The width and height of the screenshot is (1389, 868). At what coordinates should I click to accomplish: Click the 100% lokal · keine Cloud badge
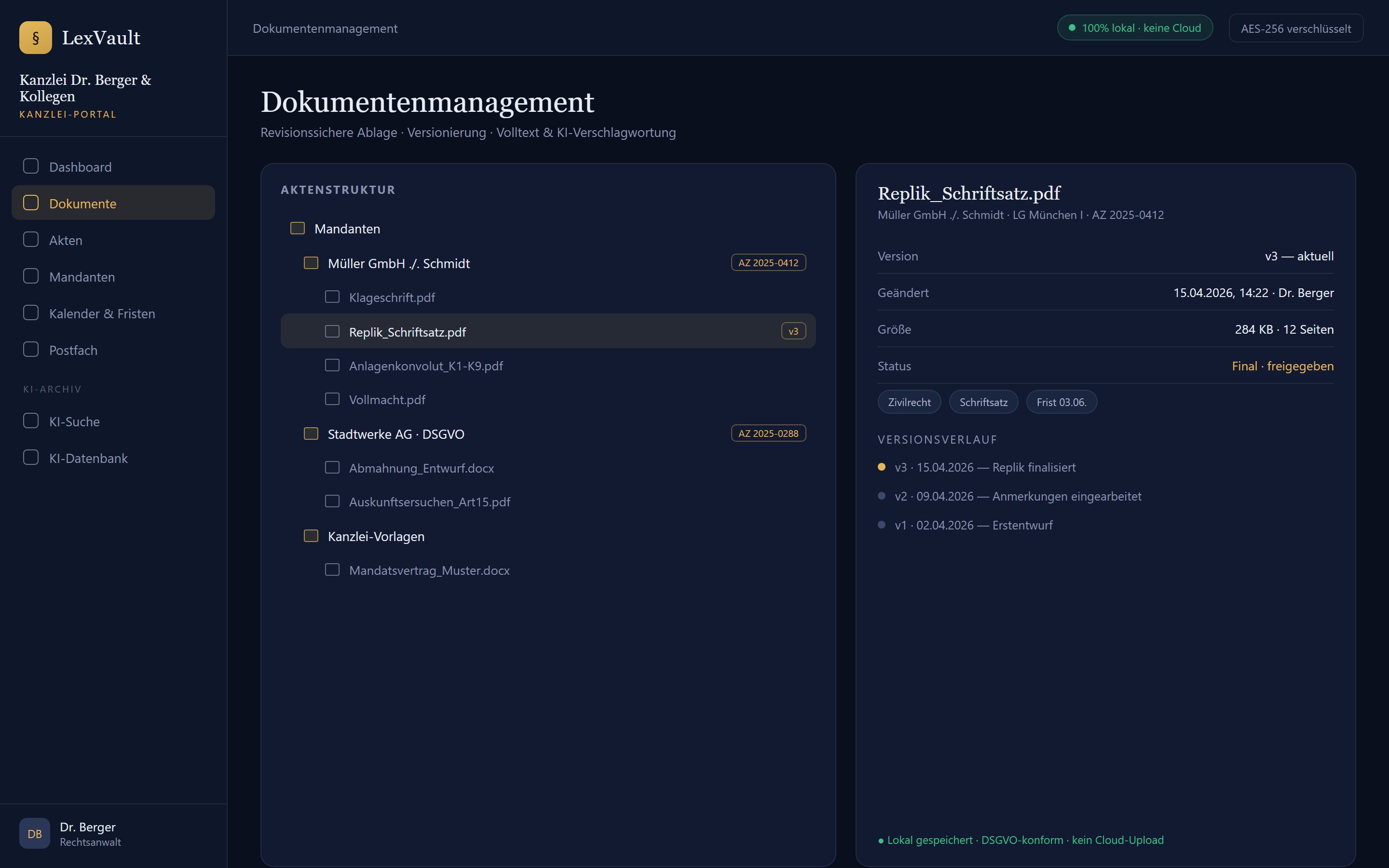pos(1135,27)
